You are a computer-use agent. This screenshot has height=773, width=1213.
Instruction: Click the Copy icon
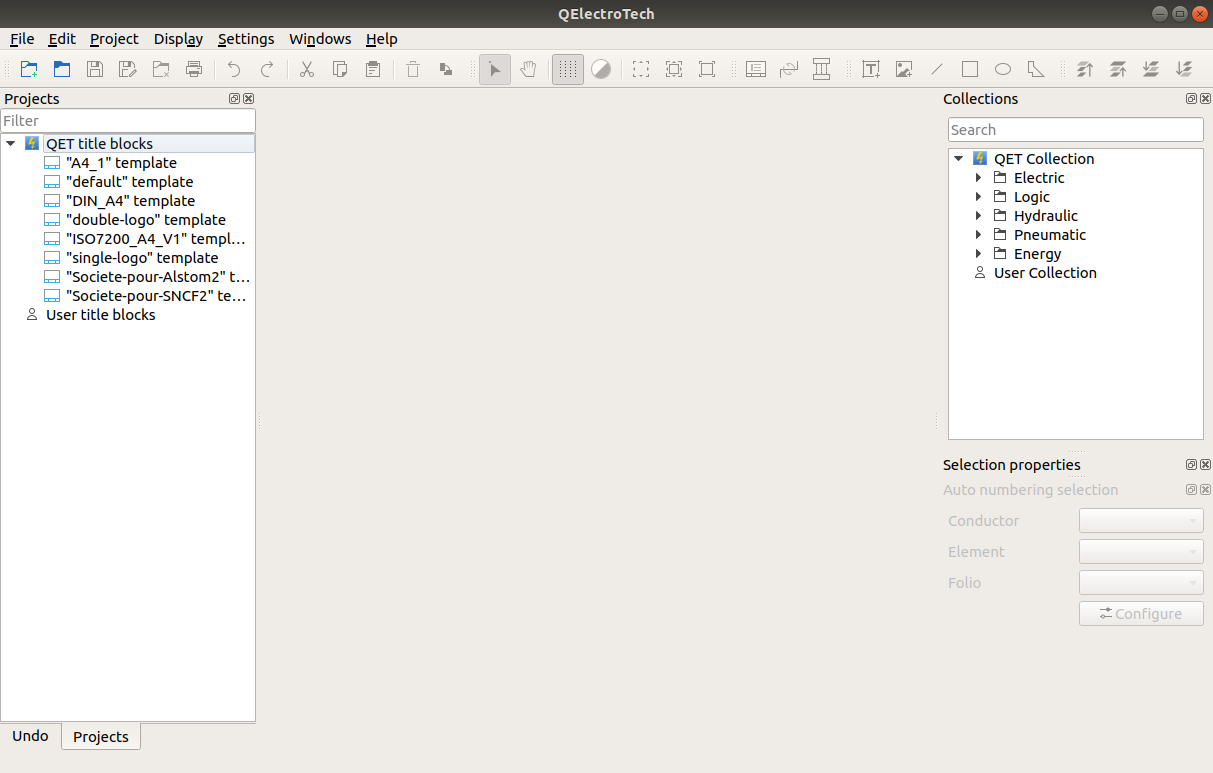pyautogui.click(x=340, y=69)
